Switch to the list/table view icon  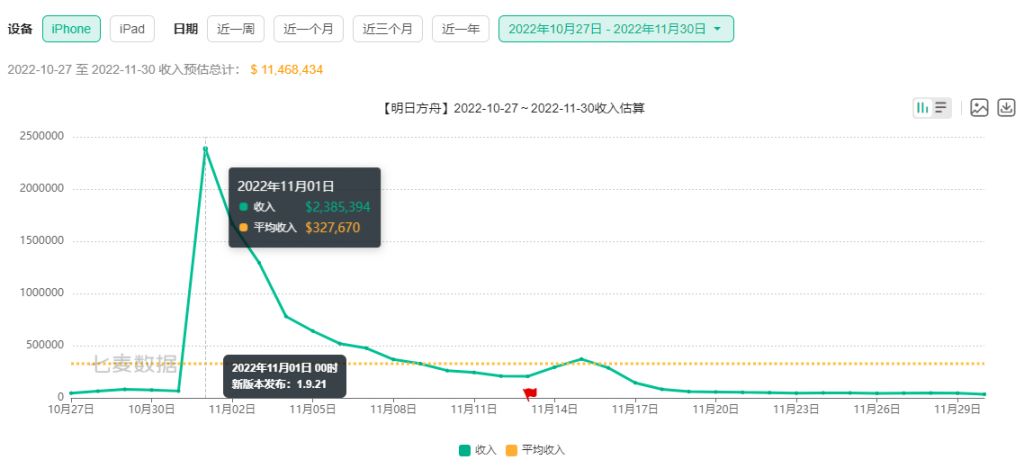click(941, 108)
